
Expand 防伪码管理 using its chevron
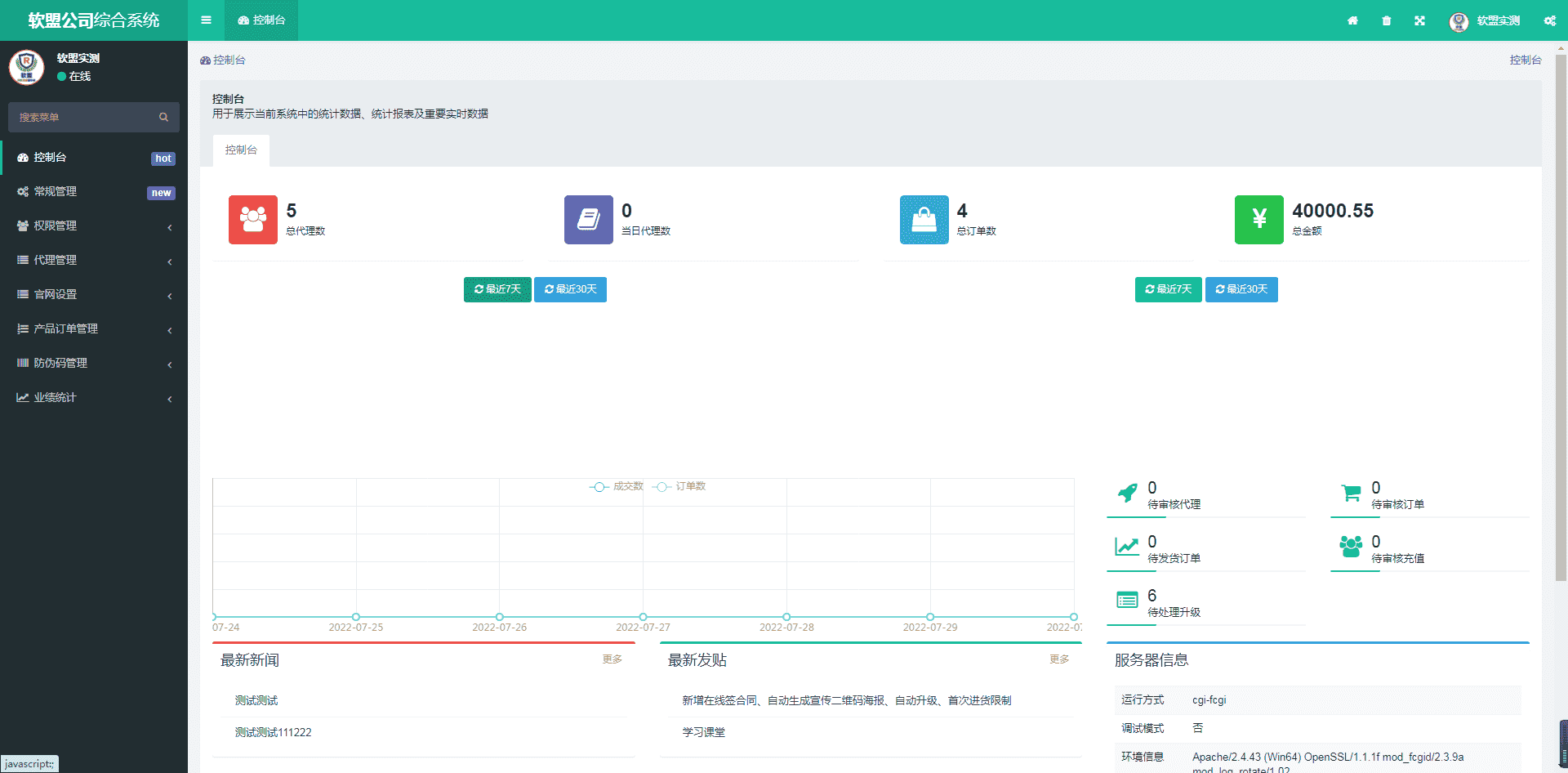(x=169, y=364)
